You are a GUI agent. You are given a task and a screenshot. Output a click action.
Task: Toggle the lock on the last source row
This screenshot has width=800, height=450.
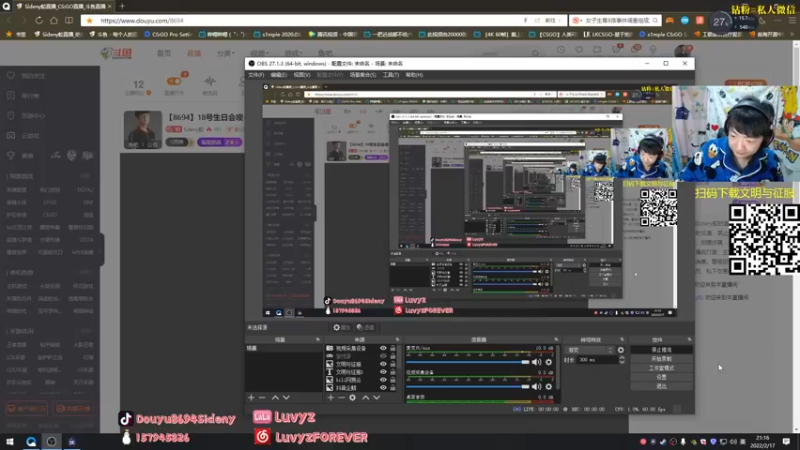coord(393,388)
